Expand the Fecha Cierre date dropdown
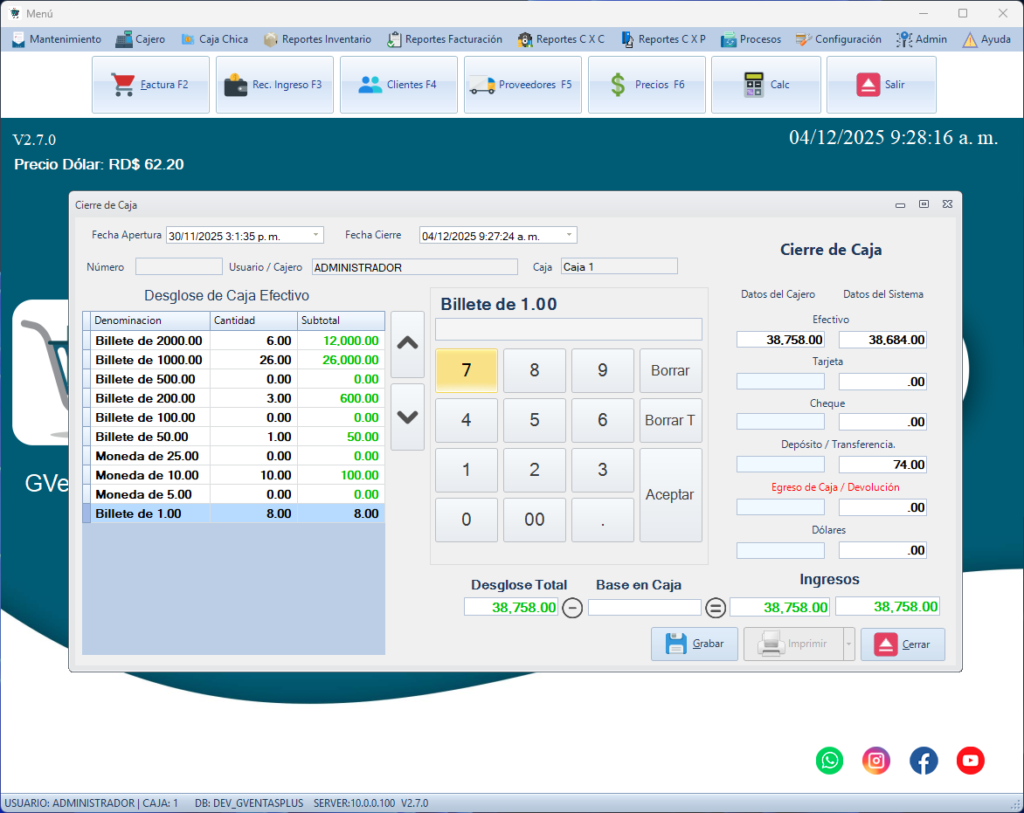The image size is (1024, 813). [x=569, y=236]
